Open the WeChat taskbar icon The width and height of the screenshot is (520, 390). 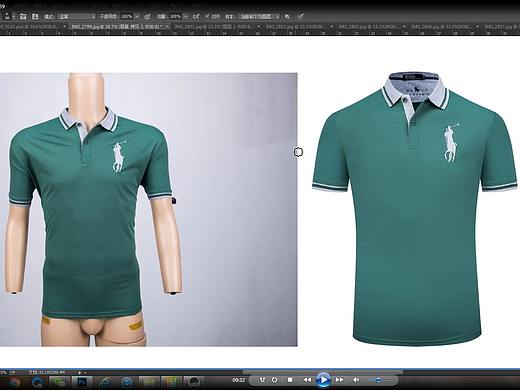[x=59, y=382]
